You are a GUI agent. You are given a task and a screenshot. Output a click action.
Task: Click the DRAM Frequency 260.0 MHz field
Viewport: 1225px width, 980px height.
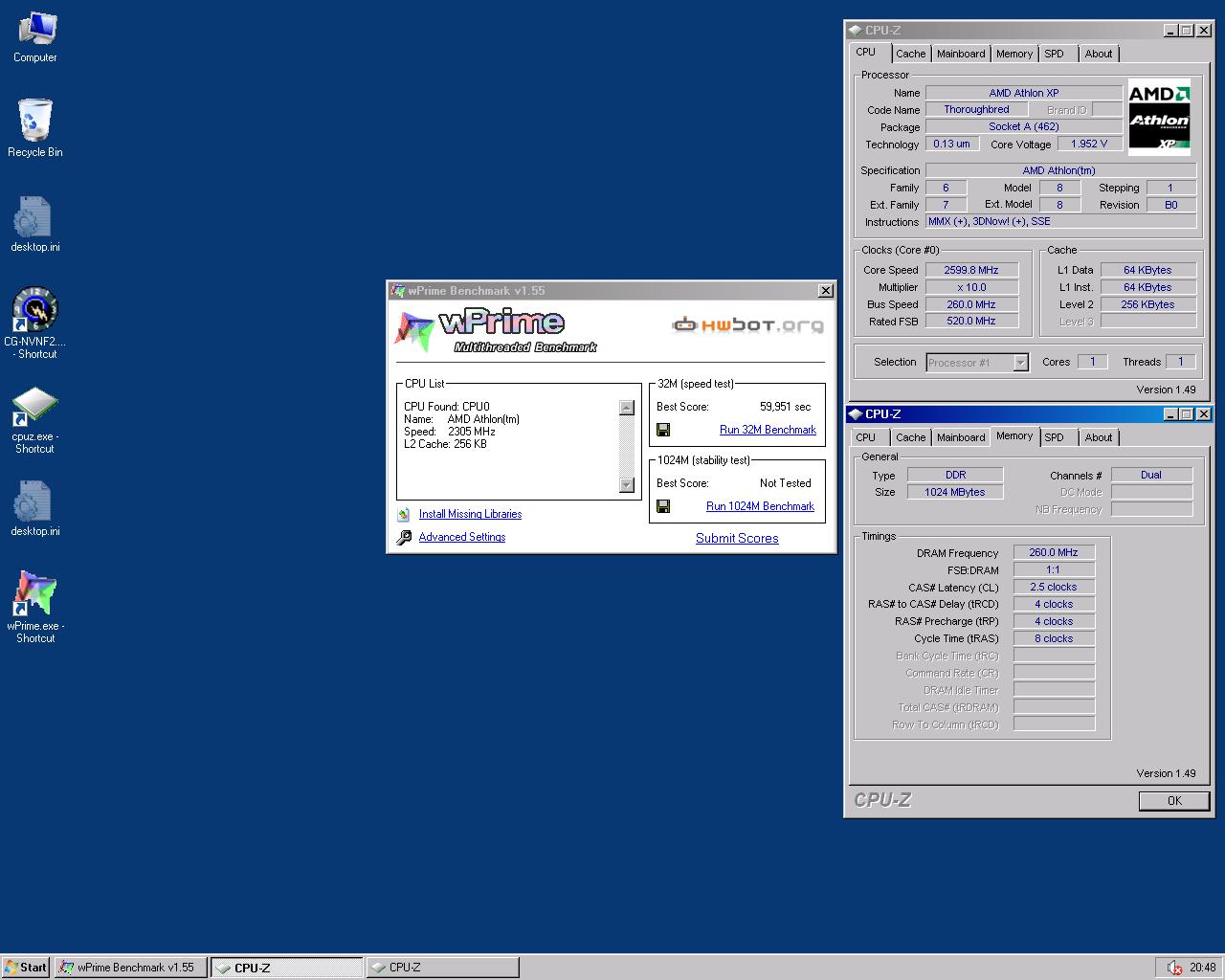tap(1054, 553)
